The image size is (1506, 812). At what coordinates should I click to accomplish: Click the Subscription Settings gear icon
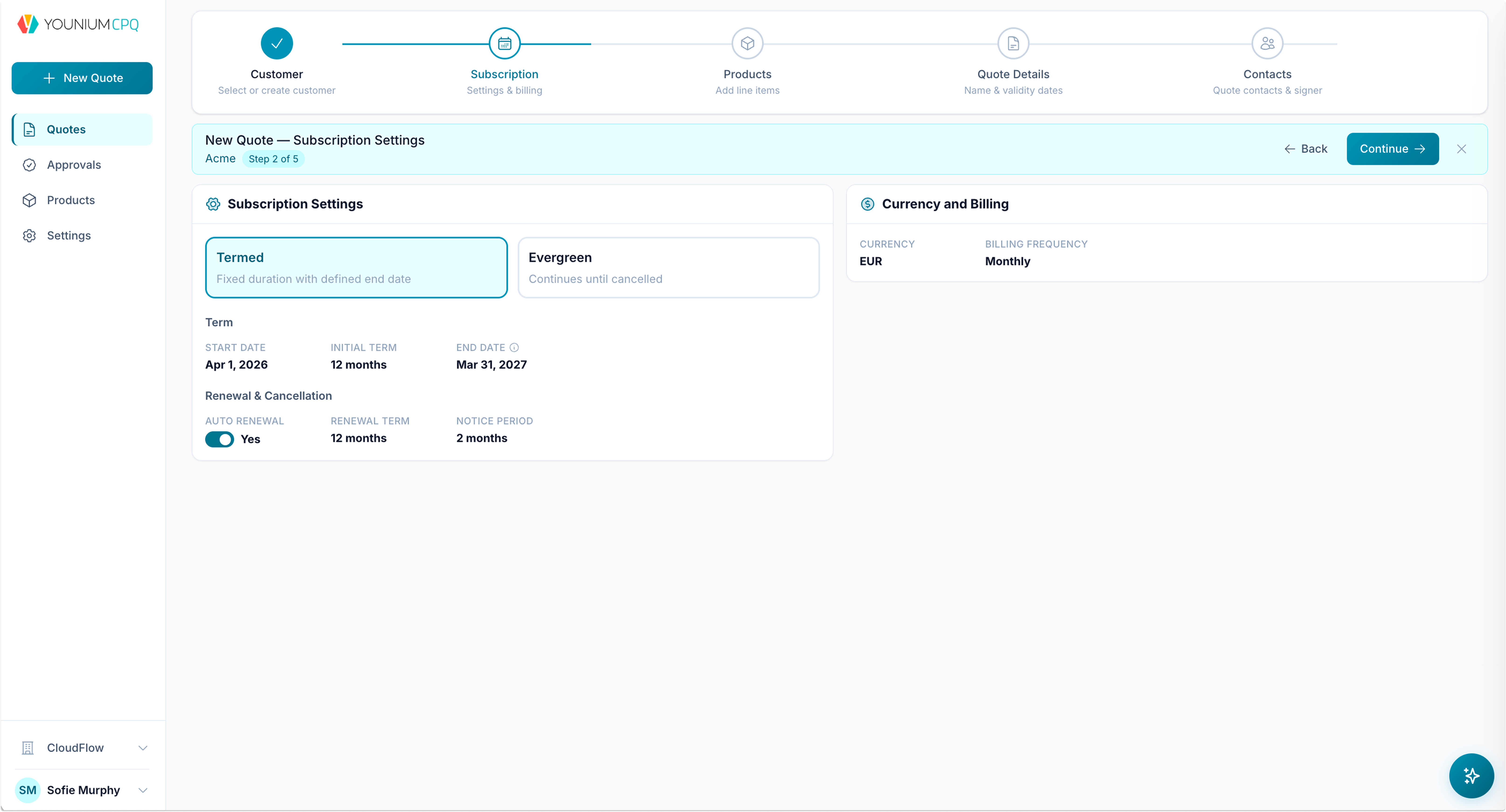pos(213,204)
